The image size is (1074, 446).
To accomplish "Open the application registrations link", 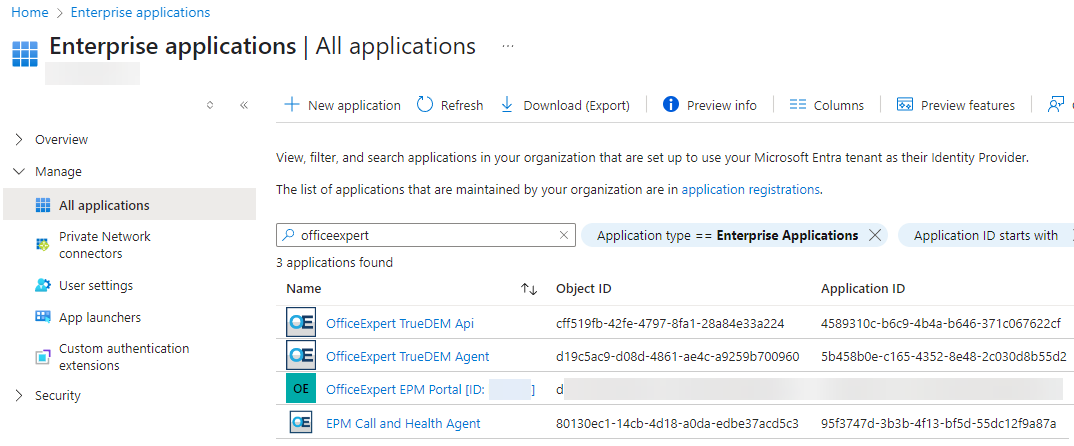I will 750,189.
